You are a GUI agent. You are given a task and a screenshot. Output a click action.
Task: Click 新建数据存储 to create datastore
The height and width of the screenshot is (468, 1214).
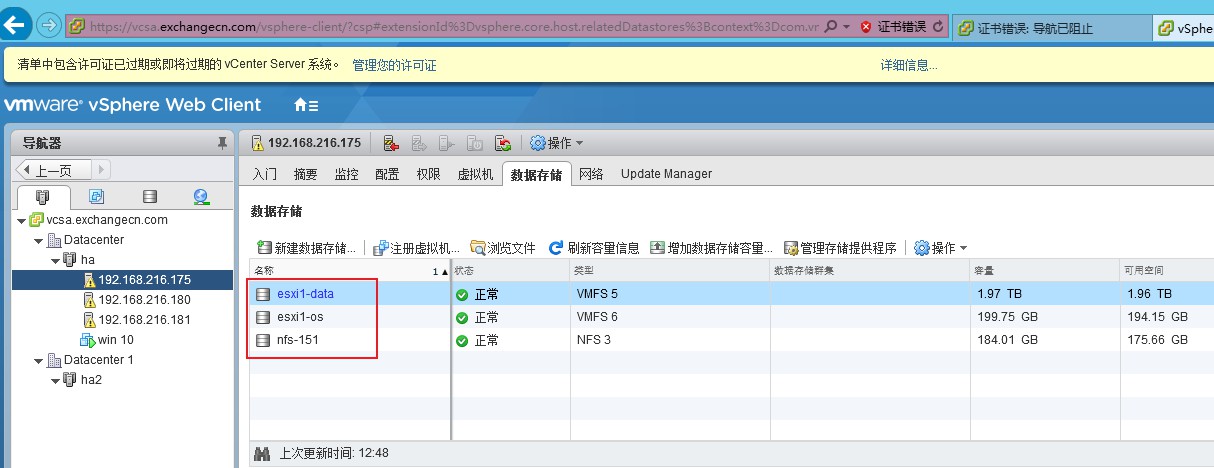click(x=307, y=248)
